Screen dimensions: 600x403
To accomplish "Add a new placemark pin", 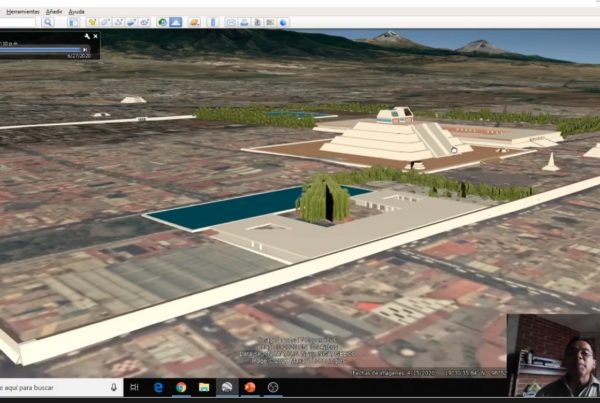I will point(91,21).
